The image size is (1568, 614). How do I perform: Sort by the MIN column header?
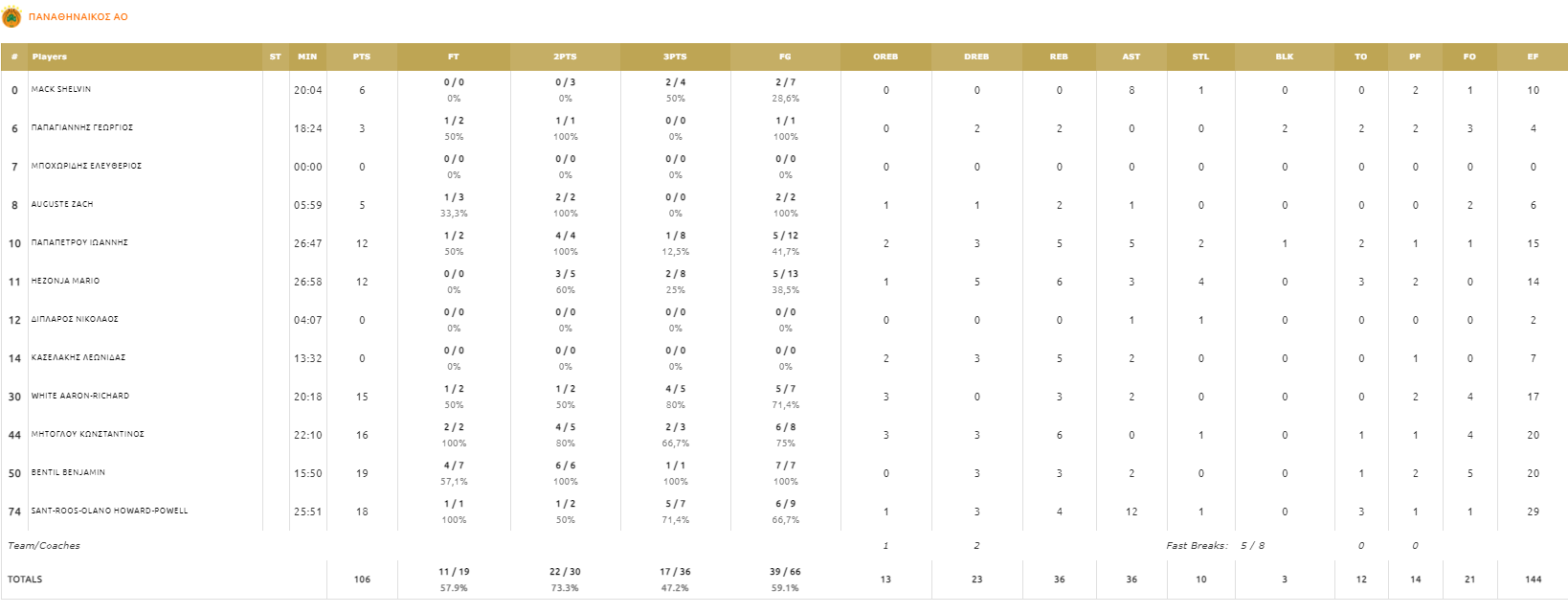coord(307,57)
